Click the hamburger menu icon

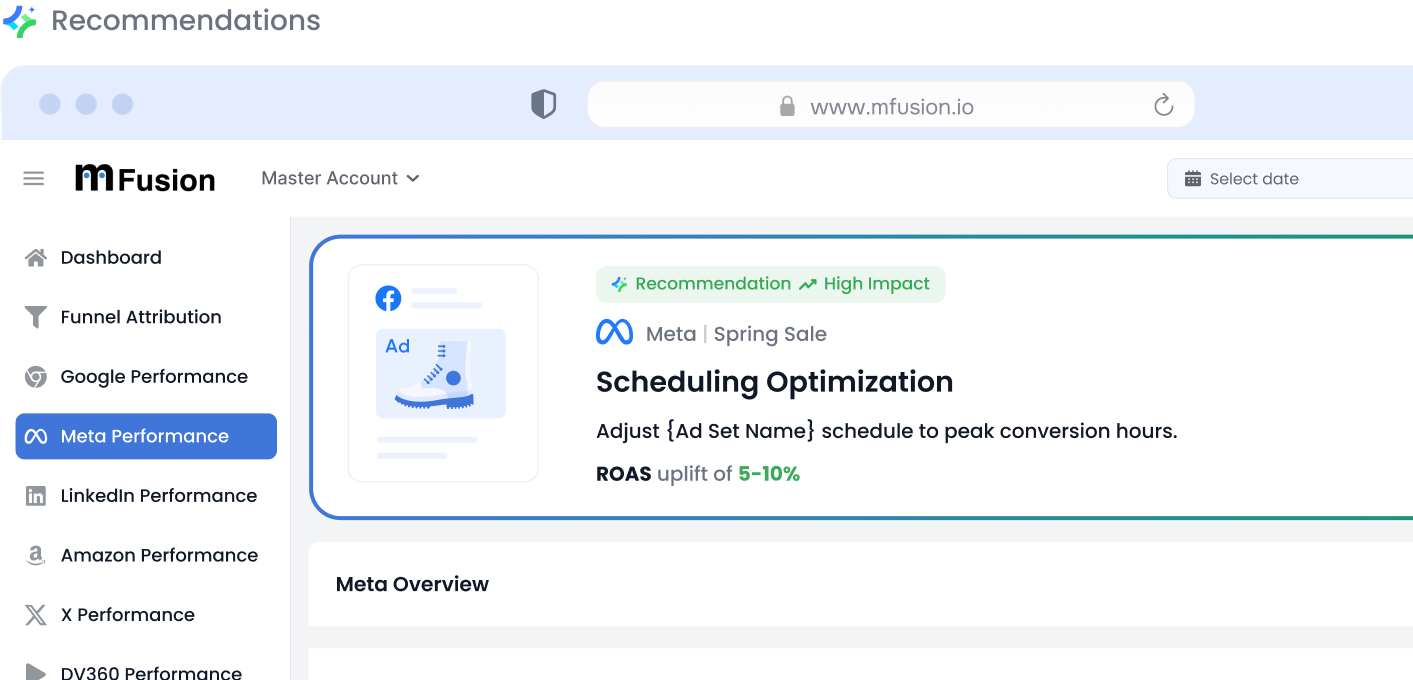point(34,179)
